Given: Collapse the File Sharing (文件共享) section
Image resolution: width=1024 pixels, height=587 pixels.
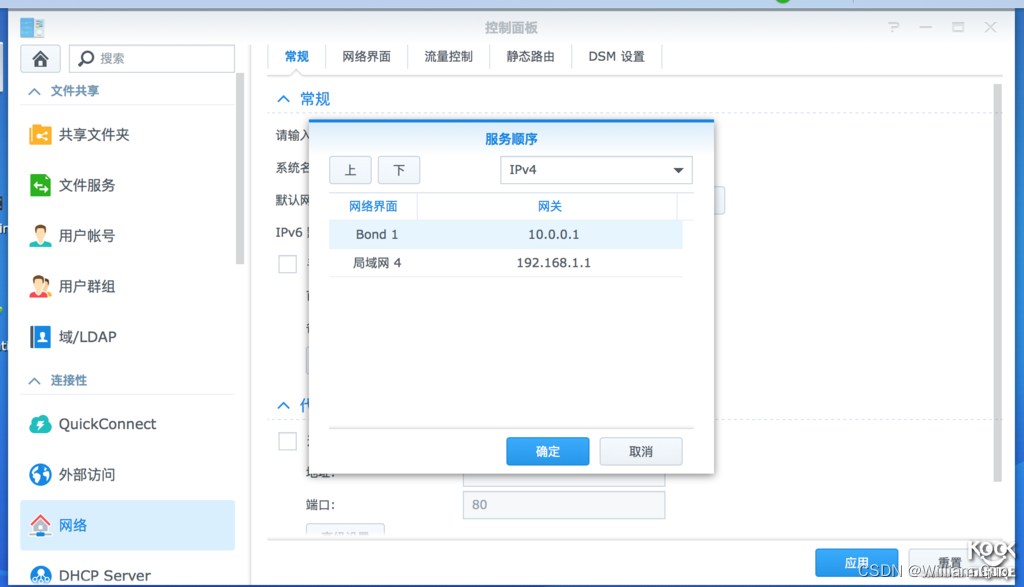Looking at the screenshot, I should (x=33, y=91).
